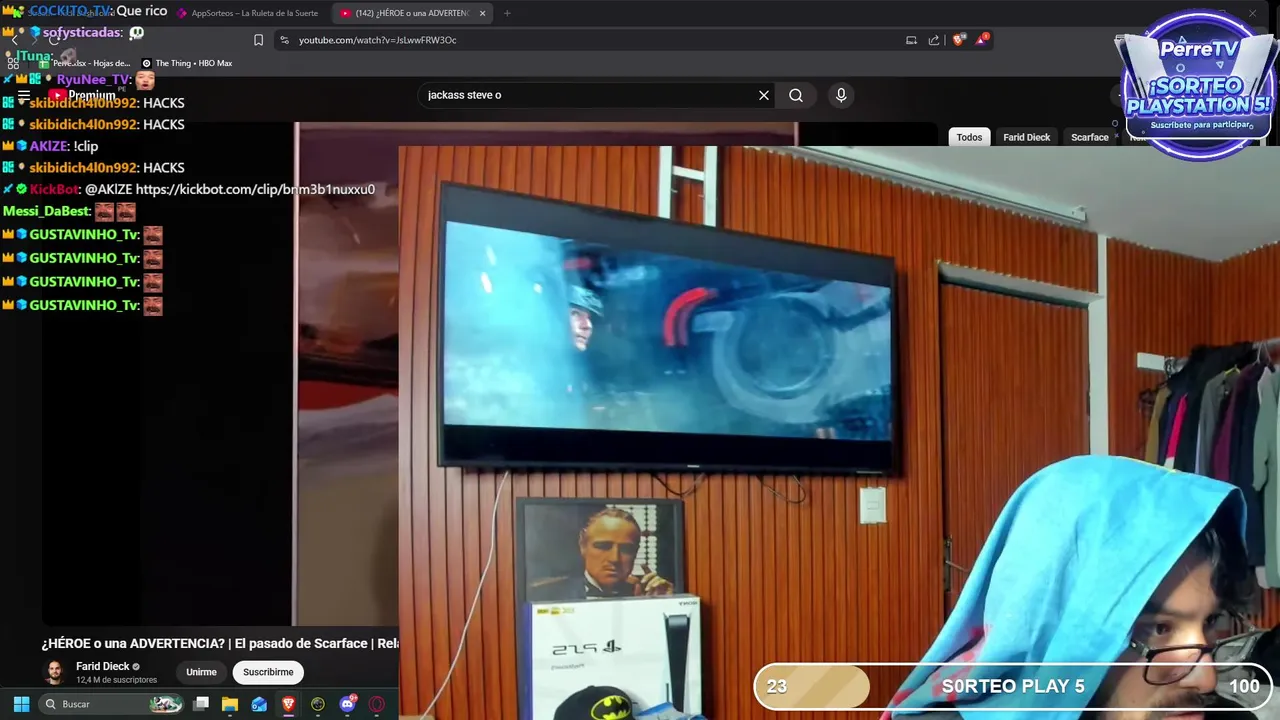
Task: Open a new browser tab
Action: pyautogui.click(x=507, y=13)
